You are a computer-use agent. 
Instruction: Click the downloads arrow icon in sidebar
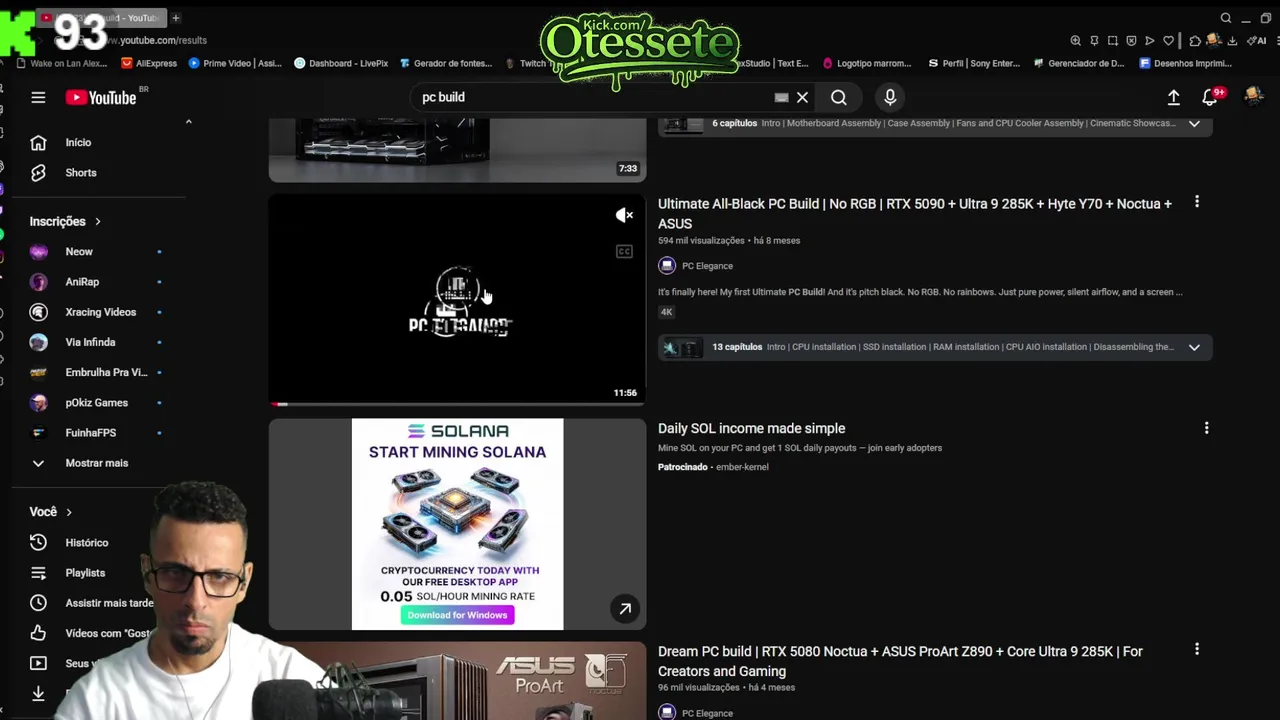[x=38, y=693]
